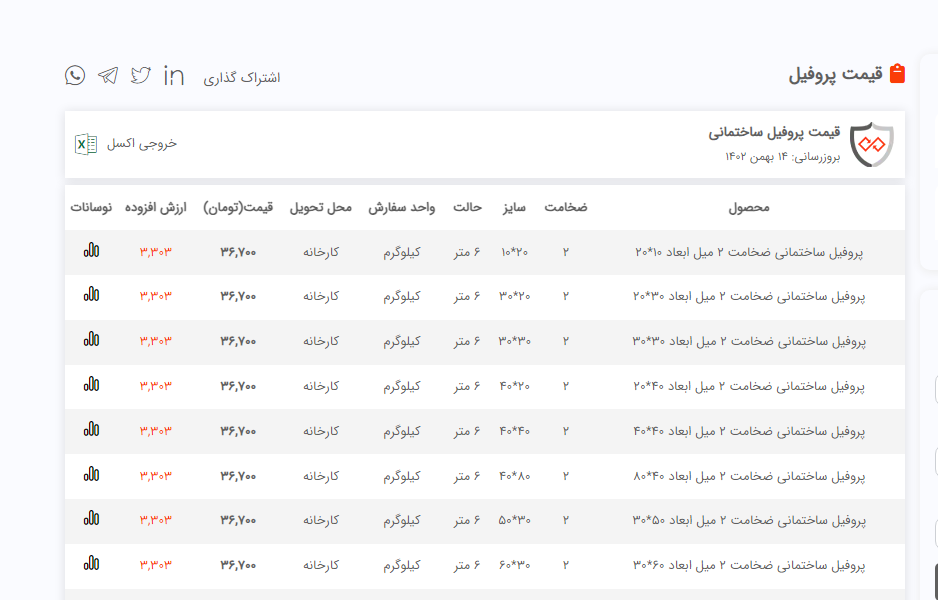938x600 pixels.
Task: Click the قیمت(تومان) column header
Action: point(238,208)
